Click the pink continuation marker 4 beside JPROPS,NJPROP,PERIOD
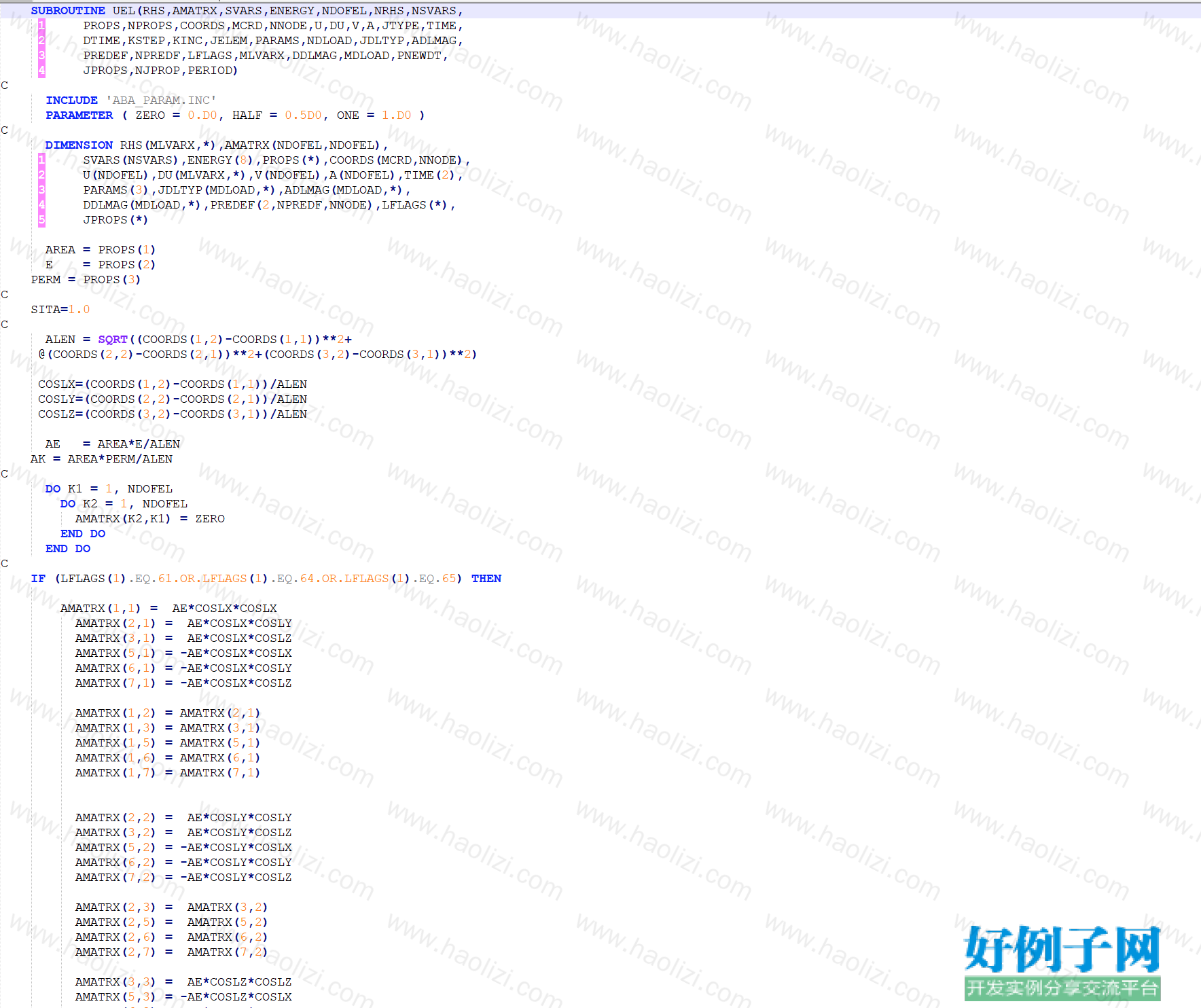The width and height of the screenshot is (1201, 1008). click(41, 71)
